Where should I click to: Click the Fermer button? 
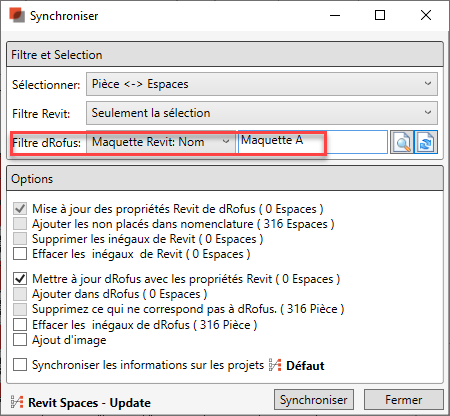click(404, 400)
